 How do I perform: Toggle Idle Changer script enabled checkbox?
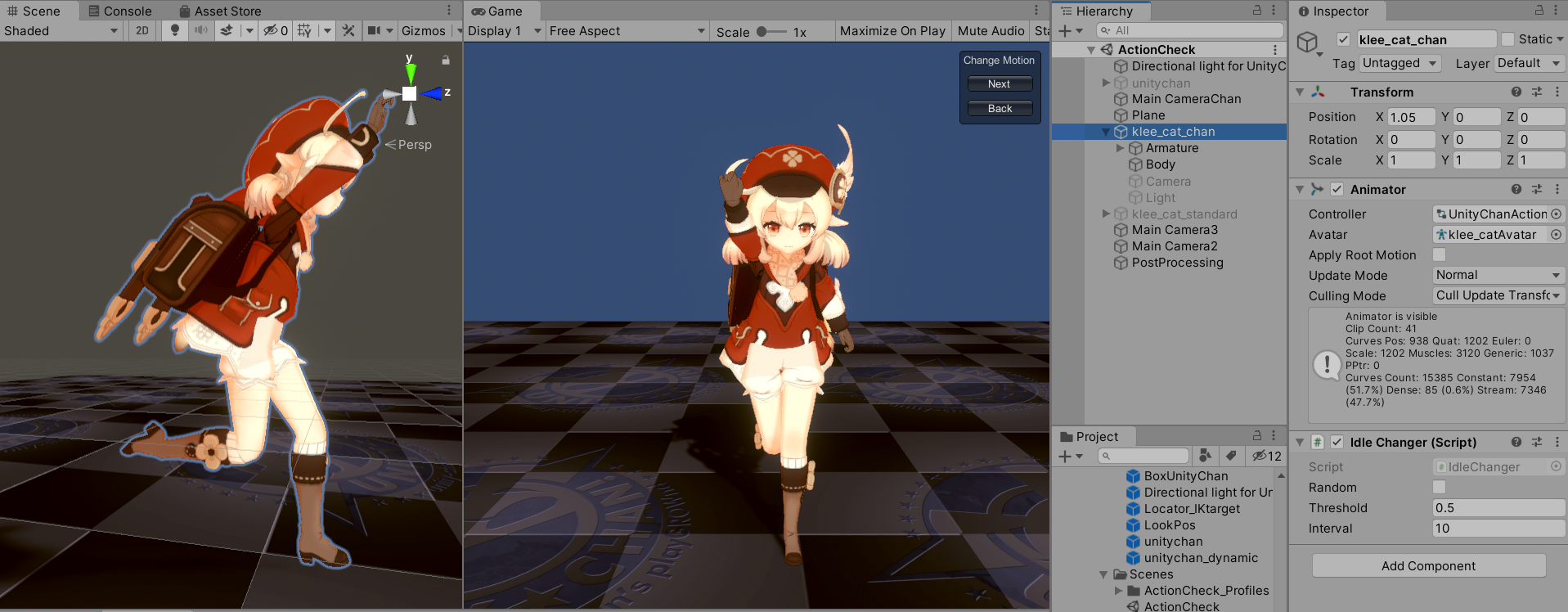pyautogui.click(x=1337, y=442)
